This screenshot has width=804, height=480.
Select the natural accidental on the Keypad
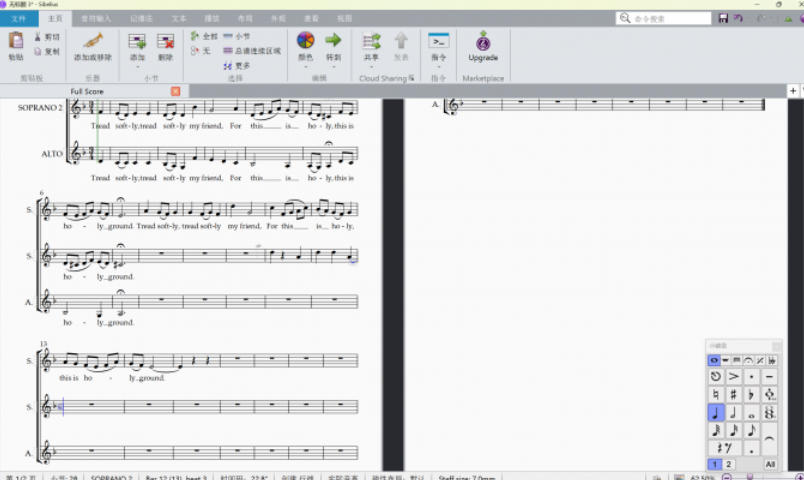pyautogui.click(x=716, y=394)
